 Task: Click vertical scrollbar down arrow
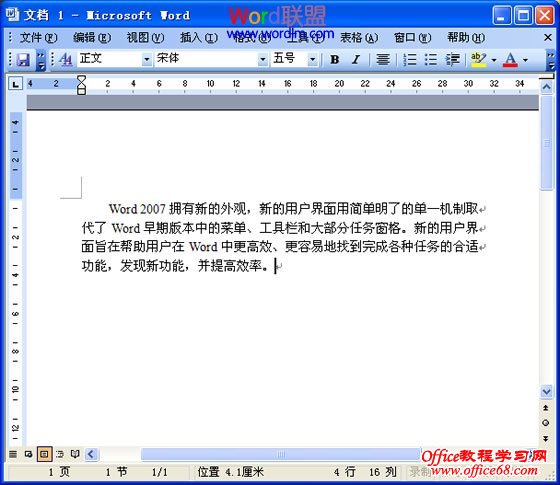tap(546, 391)
